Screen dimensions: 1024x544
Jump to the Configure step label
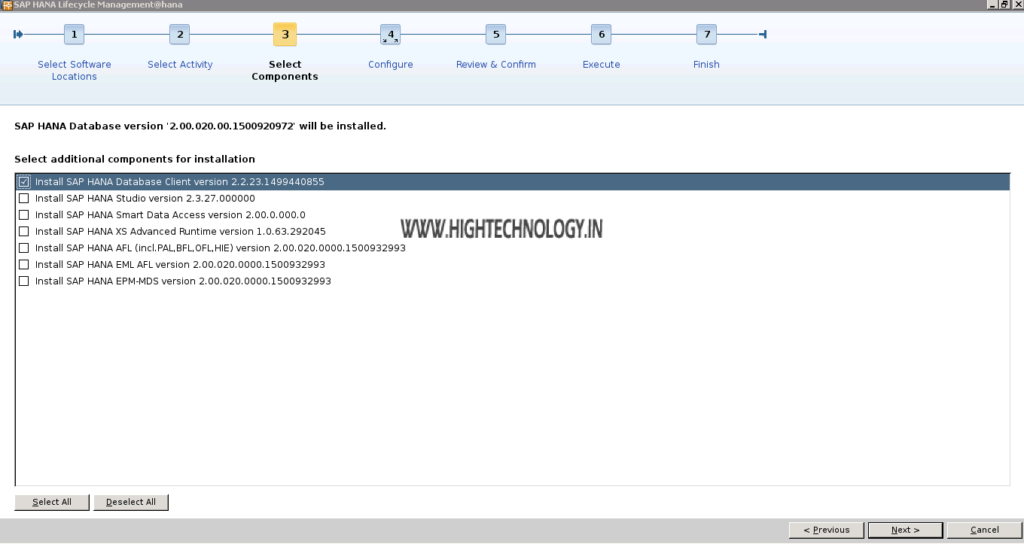coord(391,64)
